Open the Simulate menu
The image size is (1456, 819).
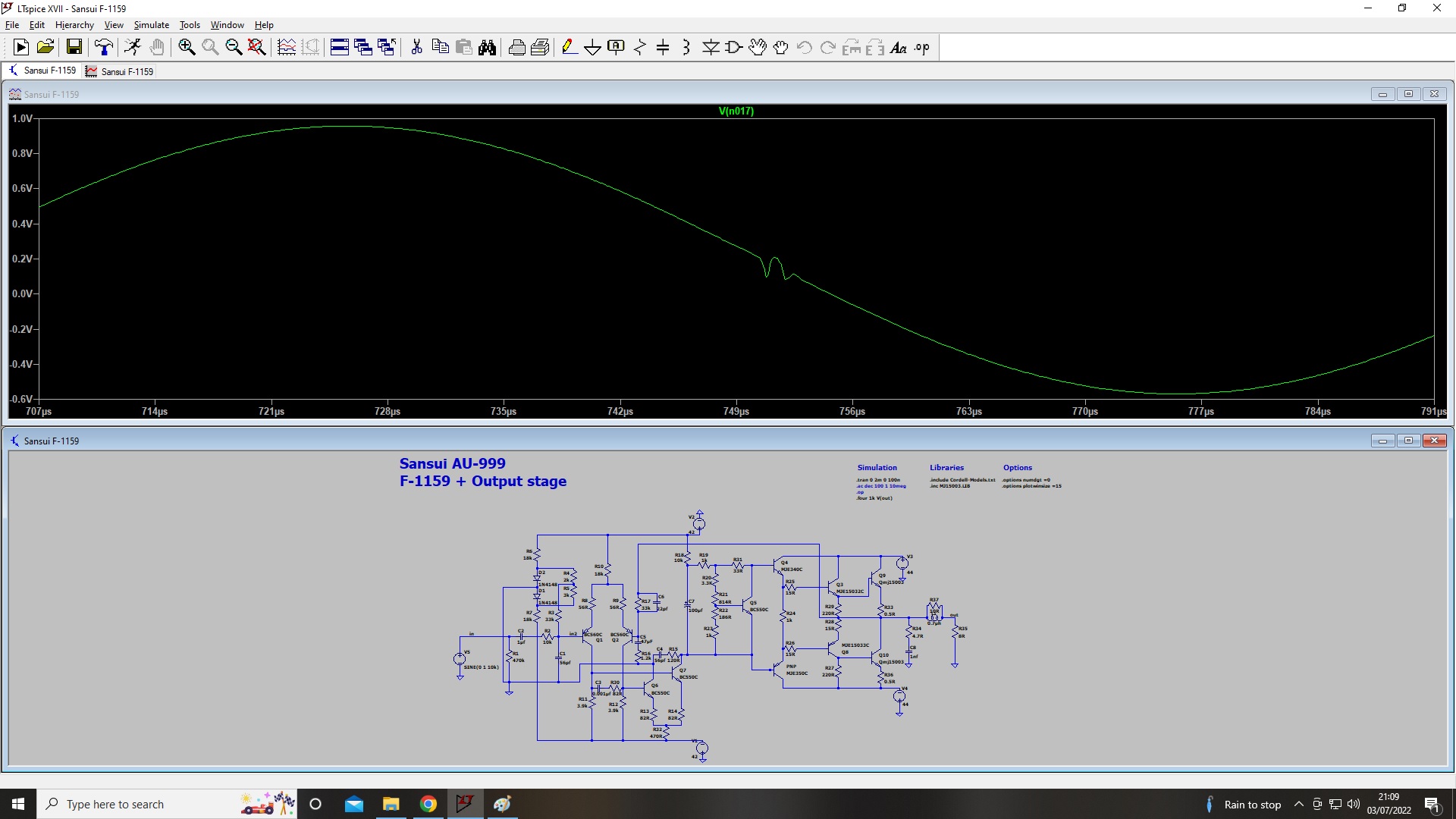152,25
